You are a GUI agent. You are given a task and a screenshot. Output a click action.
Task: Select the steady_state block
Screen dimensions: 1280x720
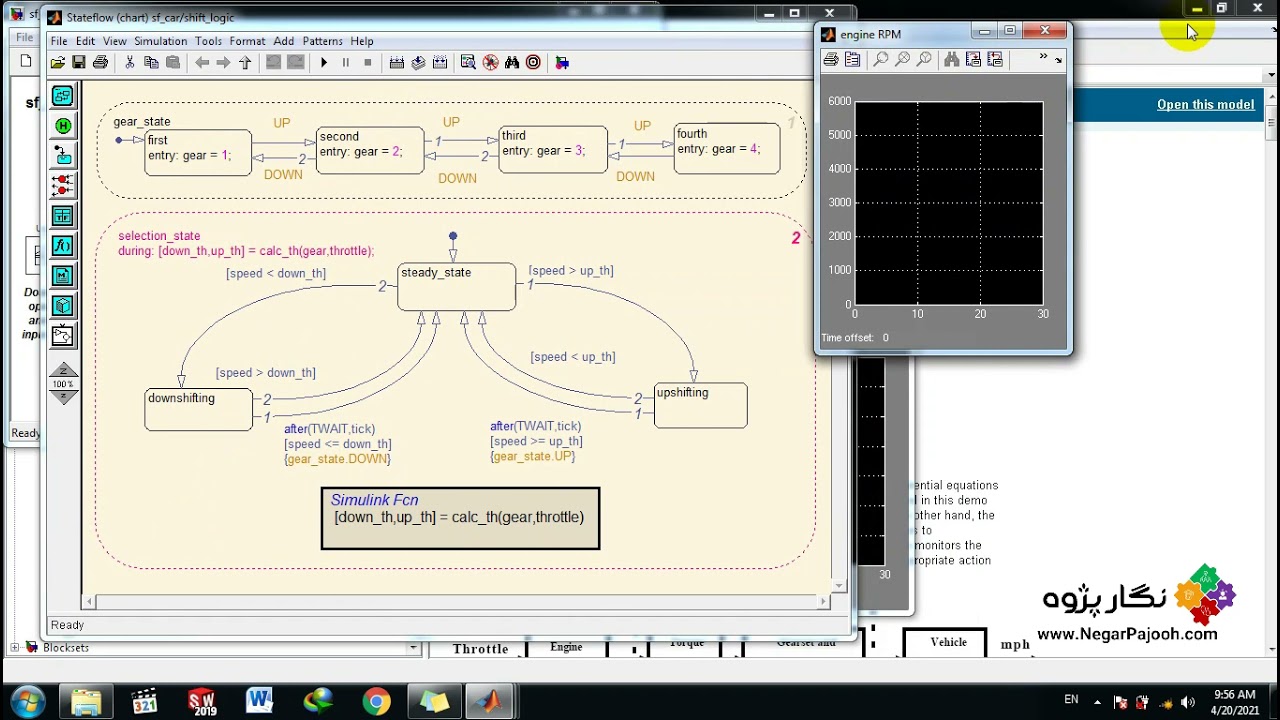point(456,287)
